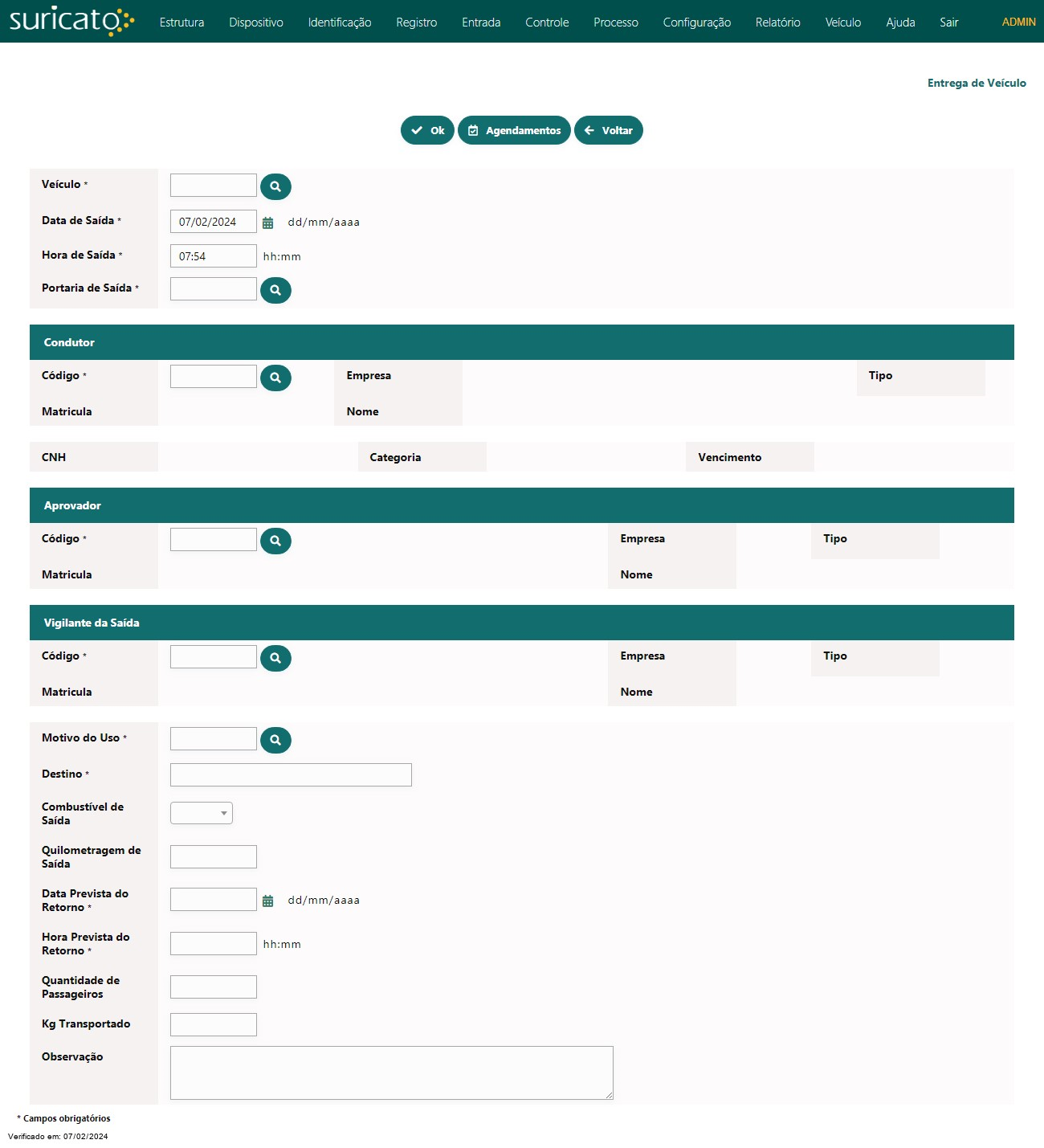Click the Hora Prevista do Retorno field
Image resolution: width=1044 pixels, height=1148 pixels.
pyautogui.click(x=214, y=943)
